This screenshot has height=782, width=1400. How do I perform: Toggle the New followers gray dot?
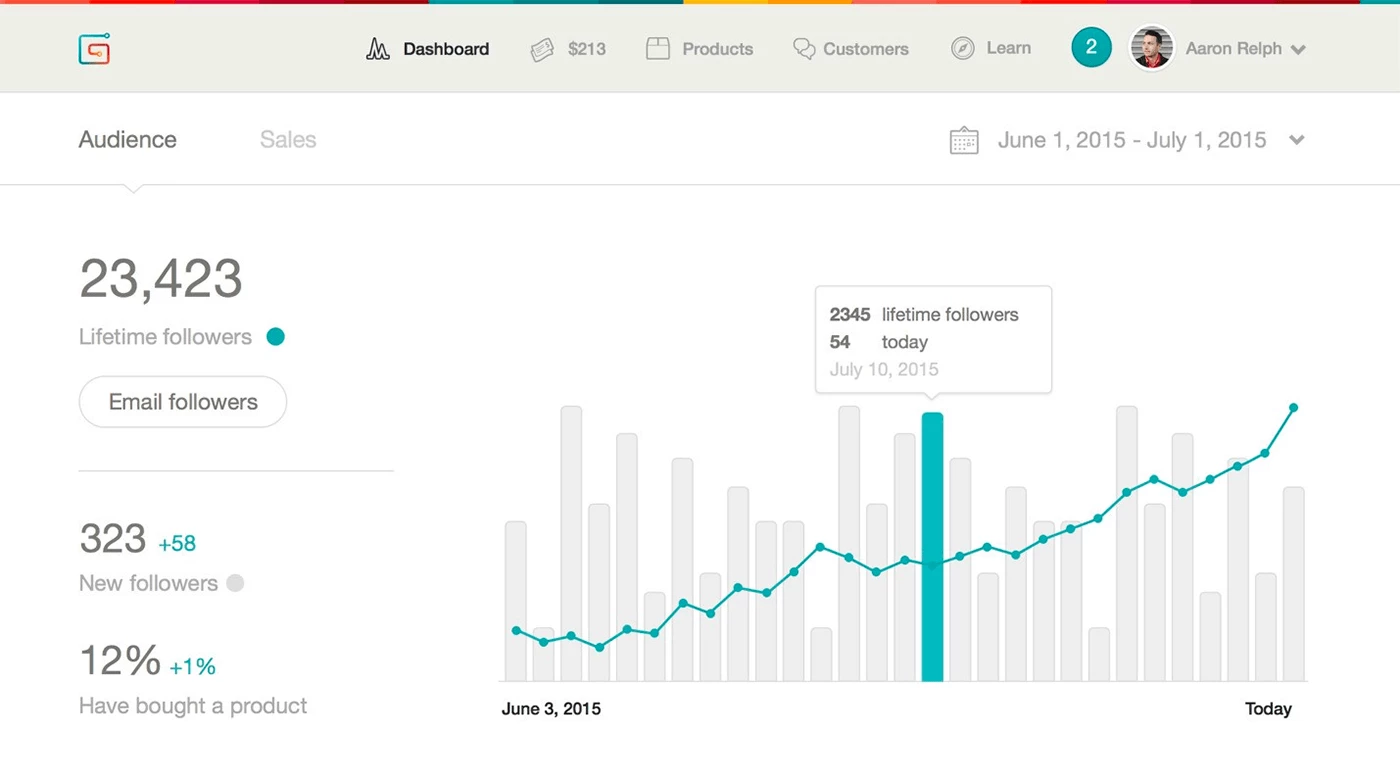235,583
